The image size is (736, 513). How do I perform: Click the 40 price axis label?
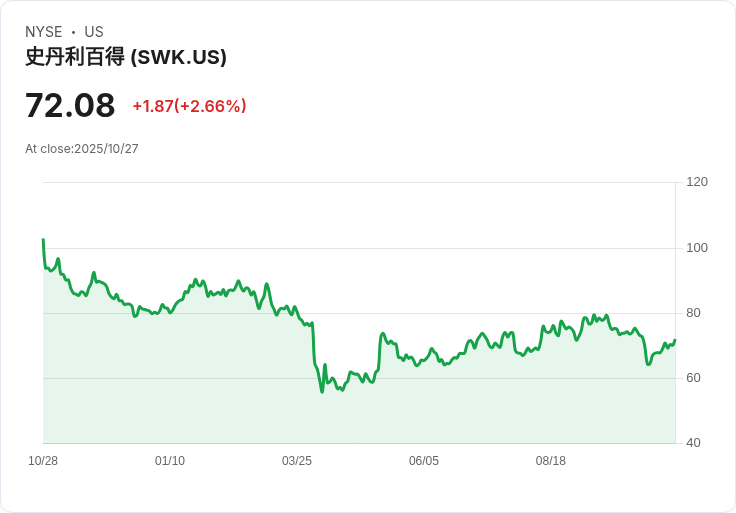pyautogui.click(x=693, y=443)
